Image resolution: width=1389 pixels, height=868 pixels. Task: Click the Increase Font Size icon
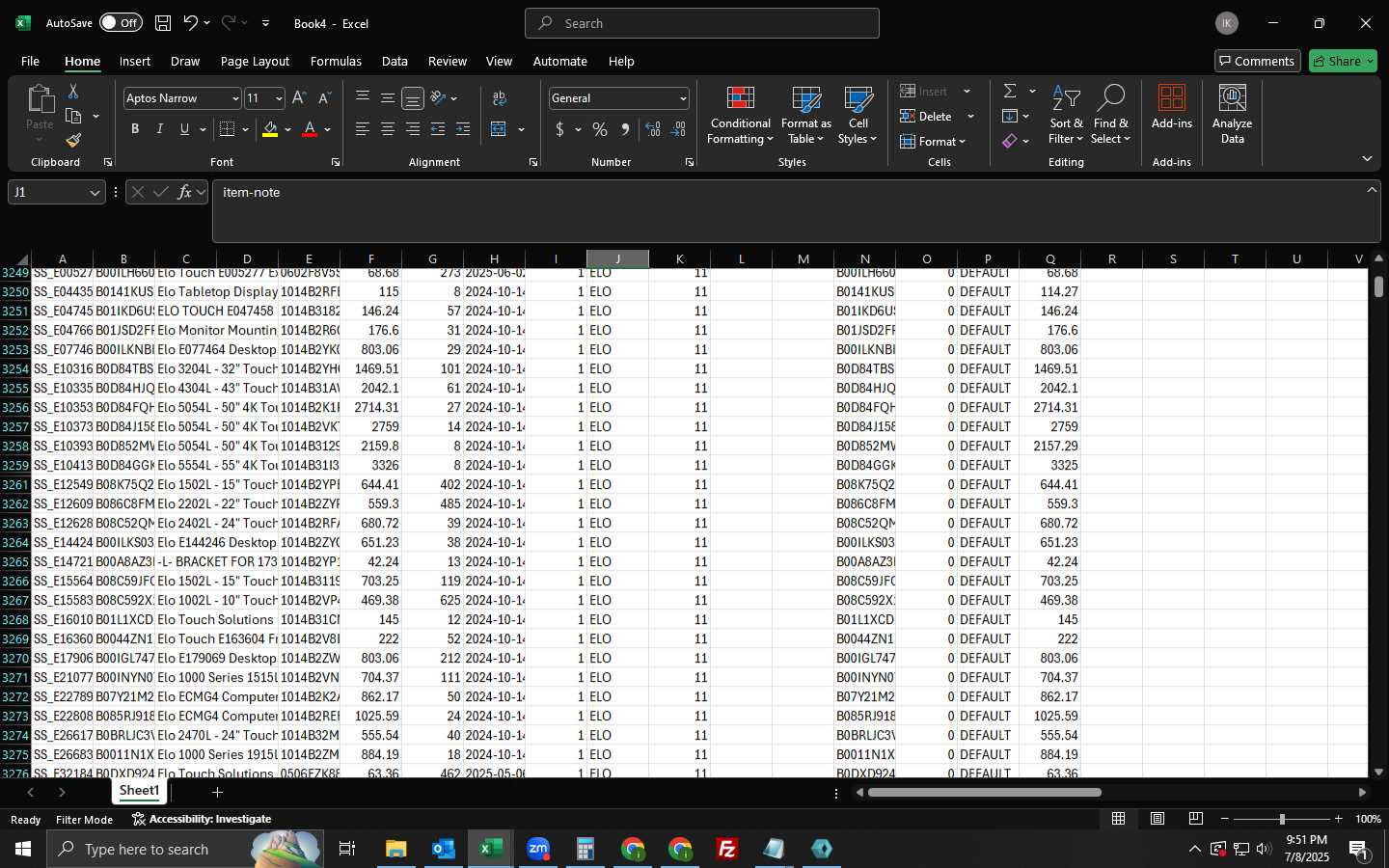click(299, 98)
